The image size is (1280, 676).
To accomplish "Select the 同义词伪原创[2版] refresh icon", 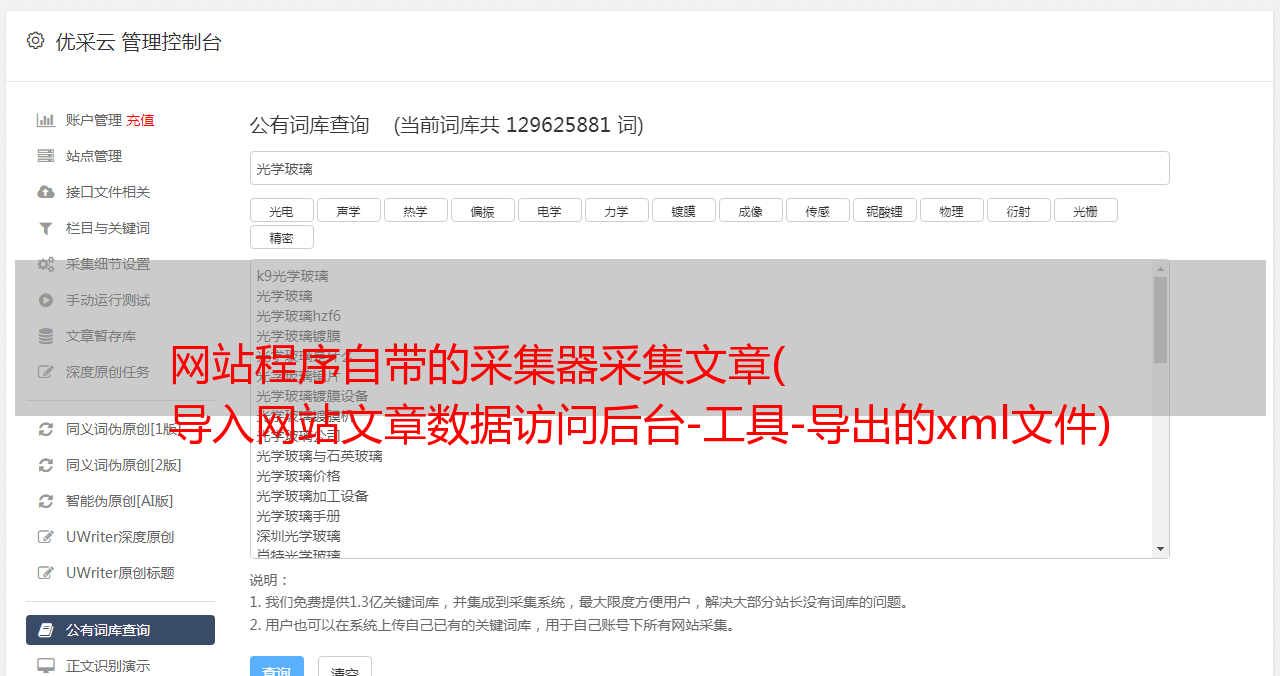I will pyautogui.click(x=45, y=465).
